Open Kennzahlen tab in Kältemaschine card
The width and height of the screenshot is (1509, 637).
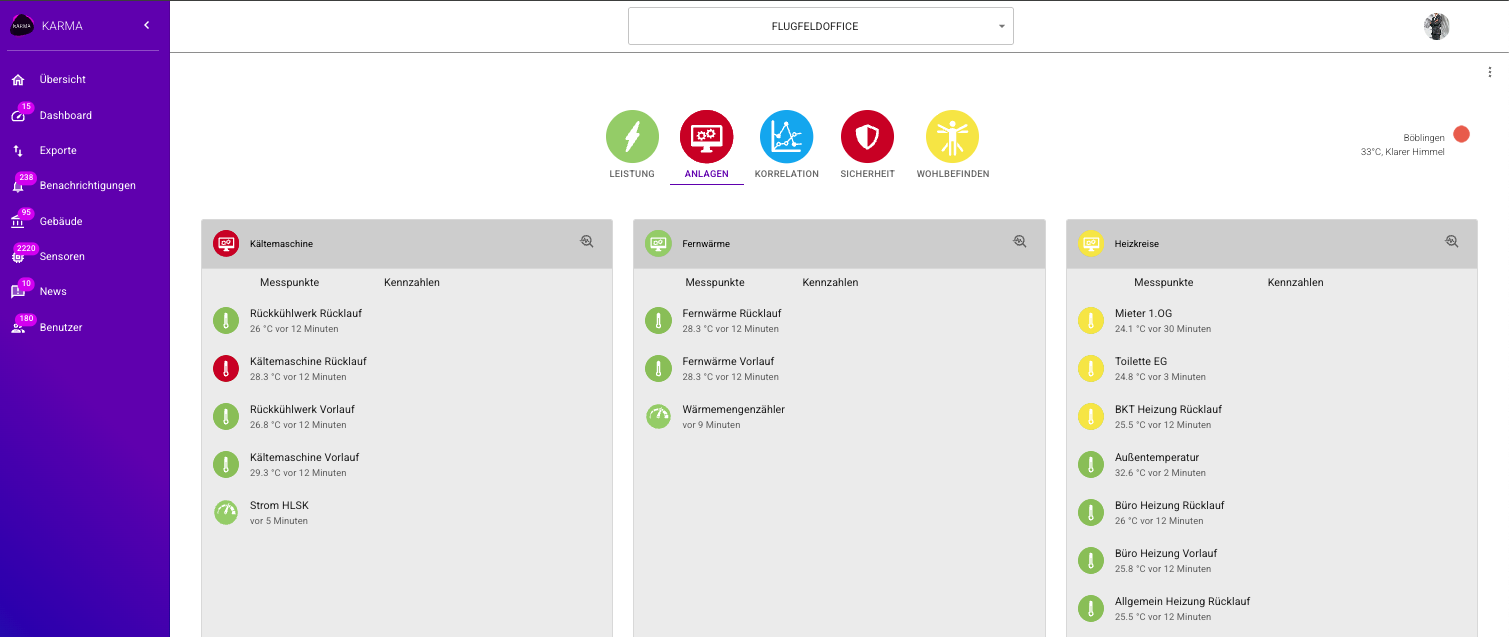coord(412,282)
